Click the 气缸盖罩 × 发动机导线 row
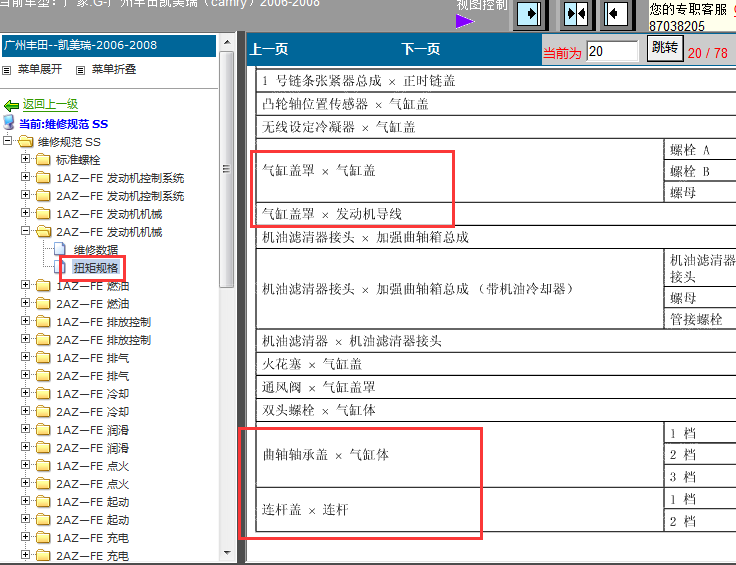736x565 pixels. pyautogui.click(x=496, y=214)
